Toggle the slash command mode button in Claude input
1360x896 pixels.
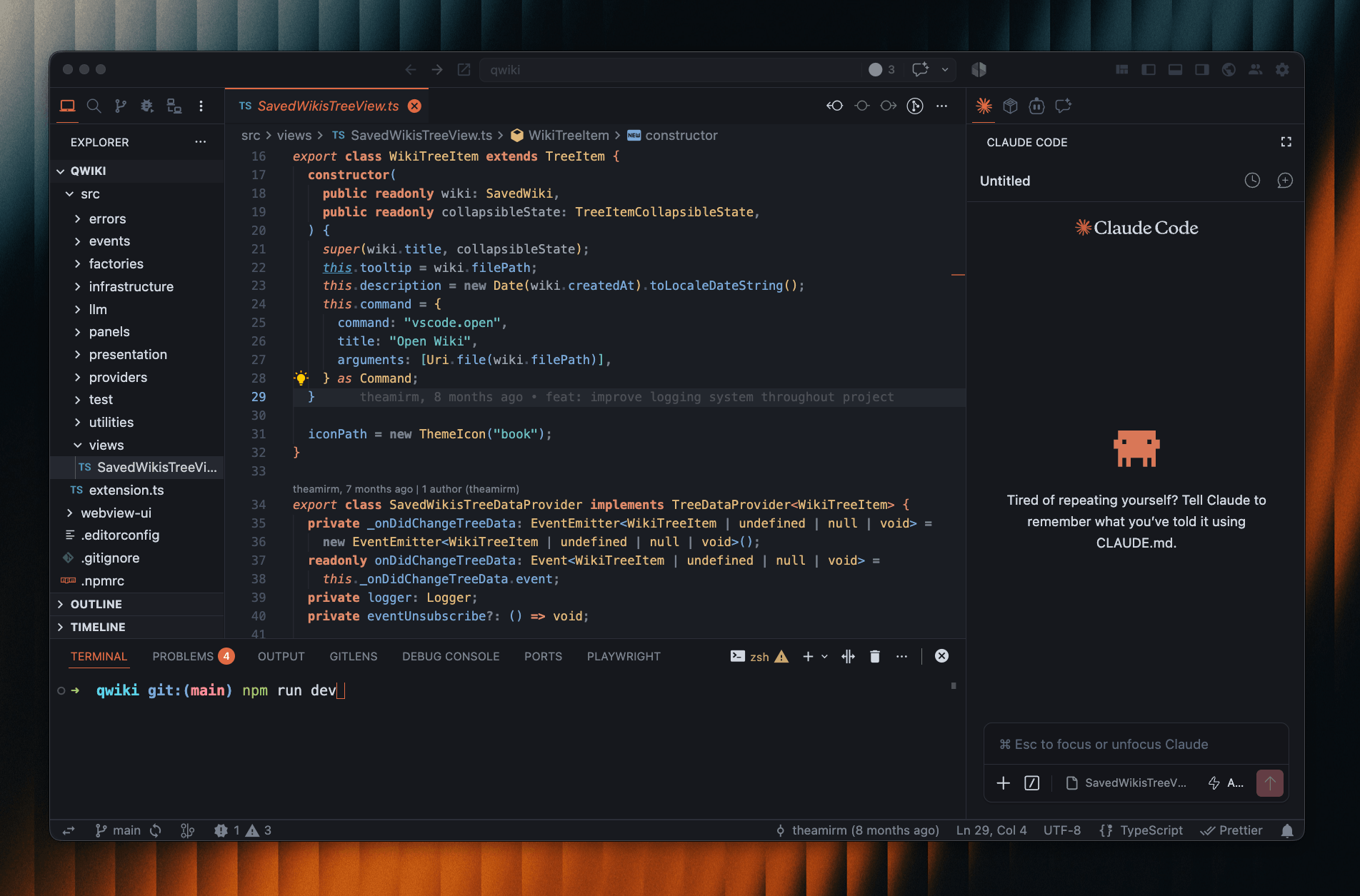point(1032,783)
